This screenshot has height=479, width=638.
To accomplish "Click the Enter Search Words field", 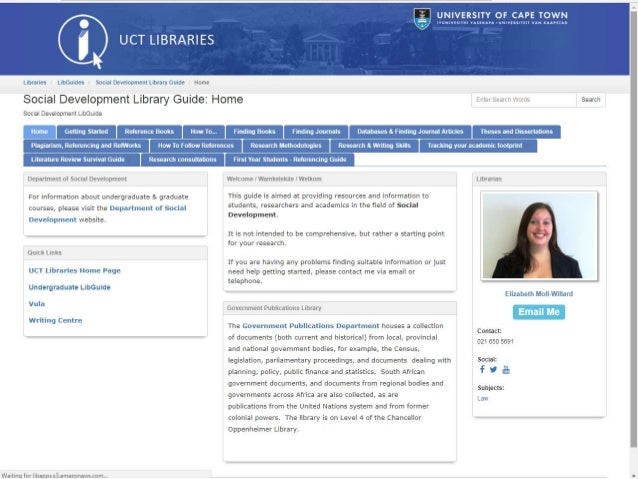I will coord(523,100).
